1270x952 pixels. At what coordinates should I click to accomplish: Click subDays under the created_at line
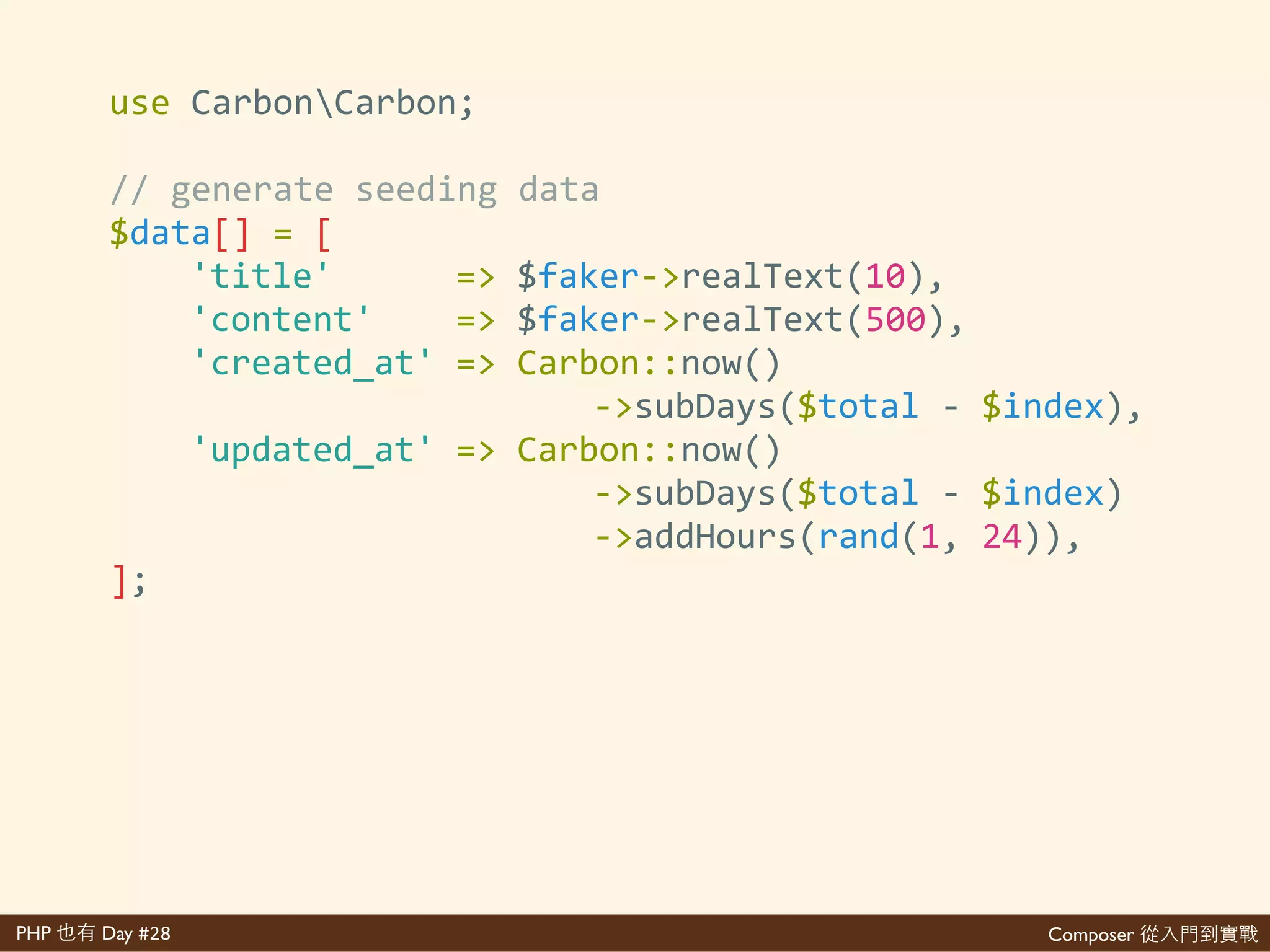[705, 407]
